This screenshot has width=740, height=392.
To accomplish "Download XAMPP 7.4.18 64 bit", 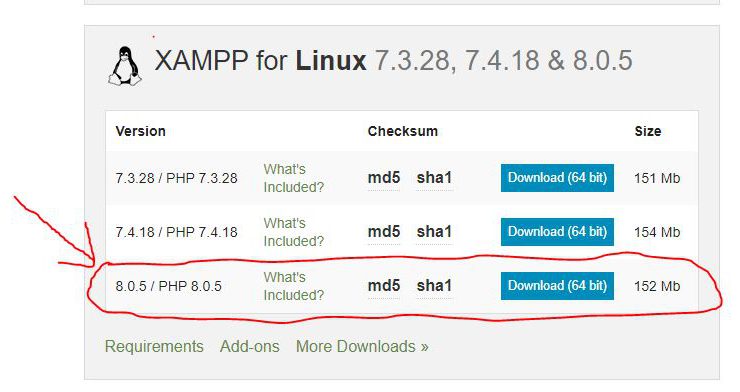I will [557, 232].
